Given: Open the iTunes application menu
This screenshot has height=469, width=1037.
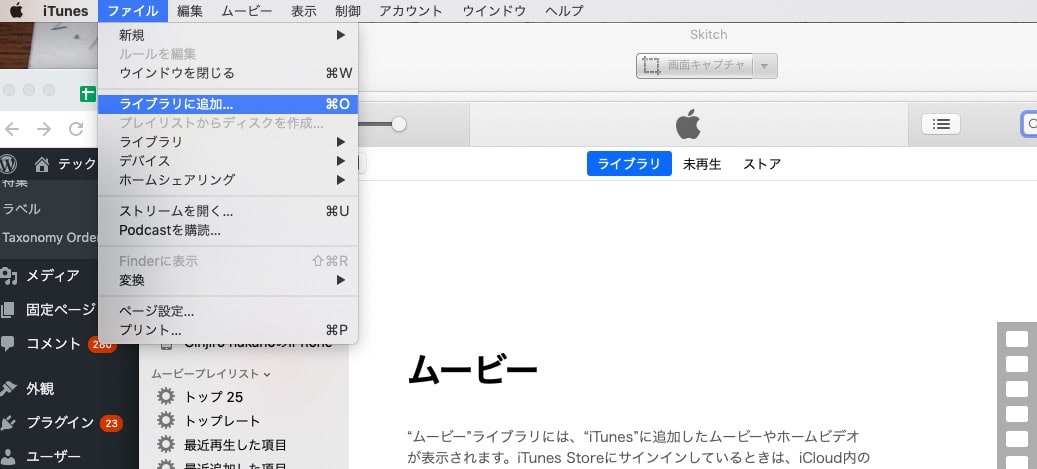Looking at the screenshot, I should coord(65,11).
